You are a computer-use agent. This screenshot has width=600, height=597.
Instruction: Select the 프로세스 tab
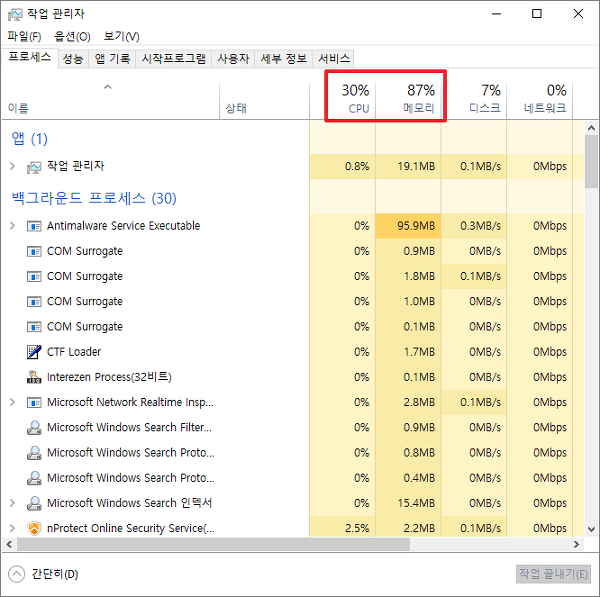pyautogui.click(x=30, y=58)
